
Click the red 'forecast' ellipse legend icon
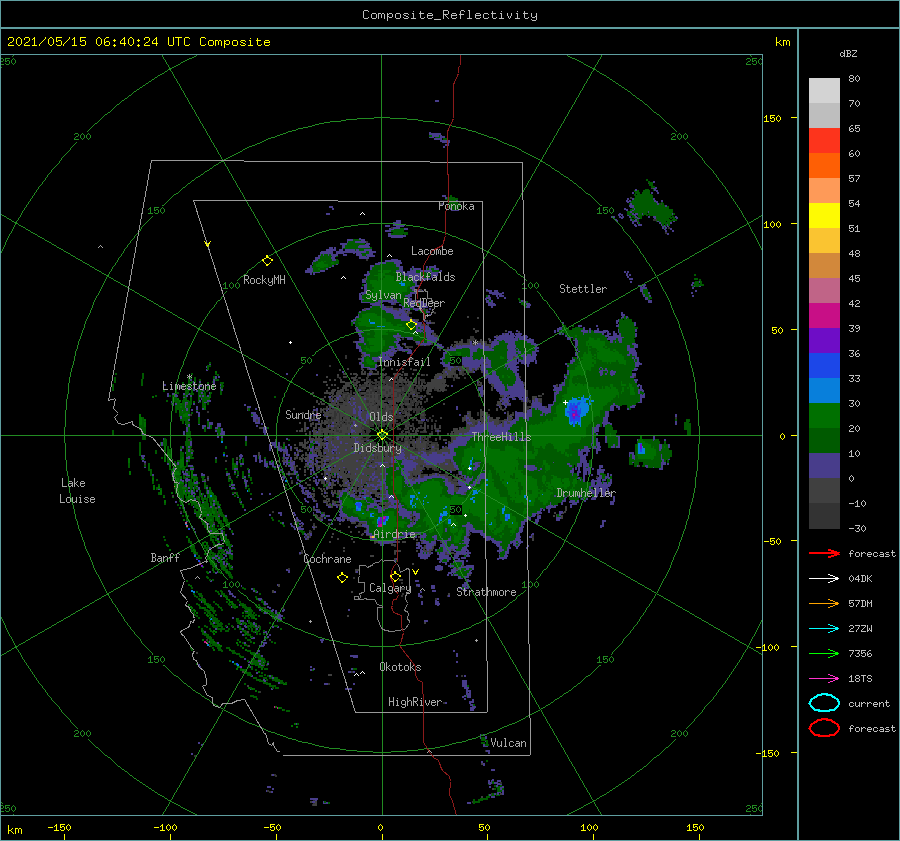824,728
